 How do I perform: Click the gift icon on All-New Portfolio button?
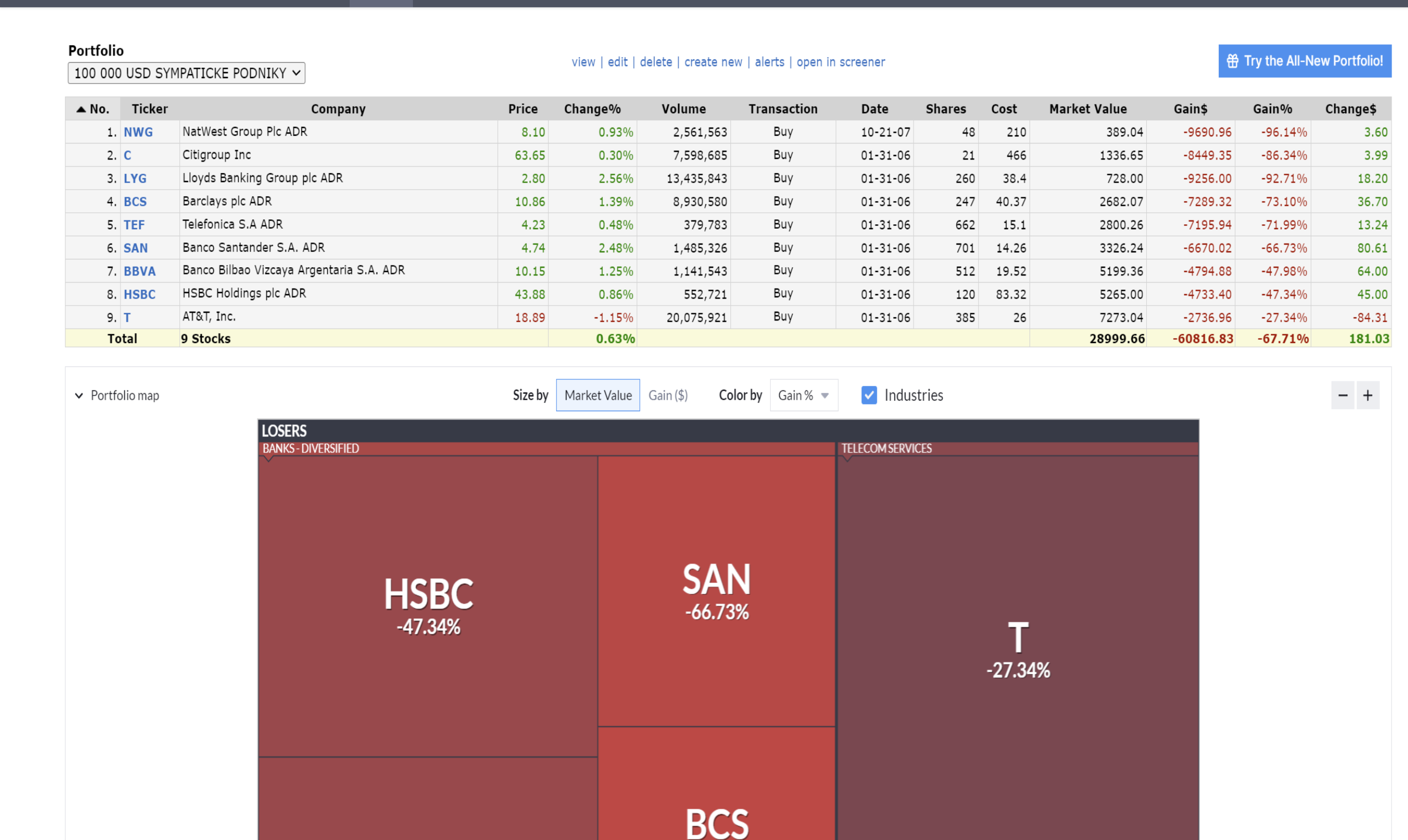pos(1232,61)
